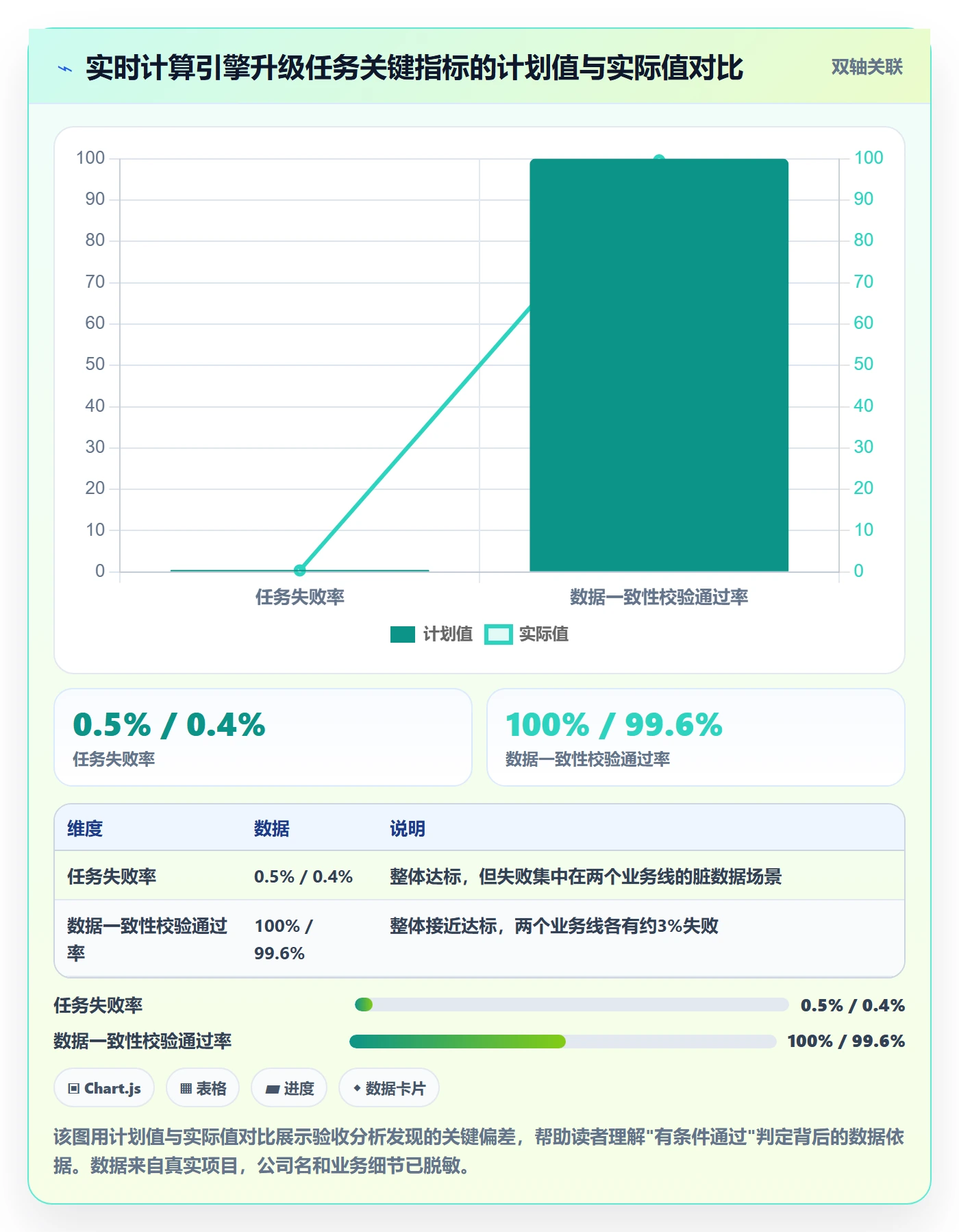Click the bar icon in the 进度 chip

tap(272, 1089)
